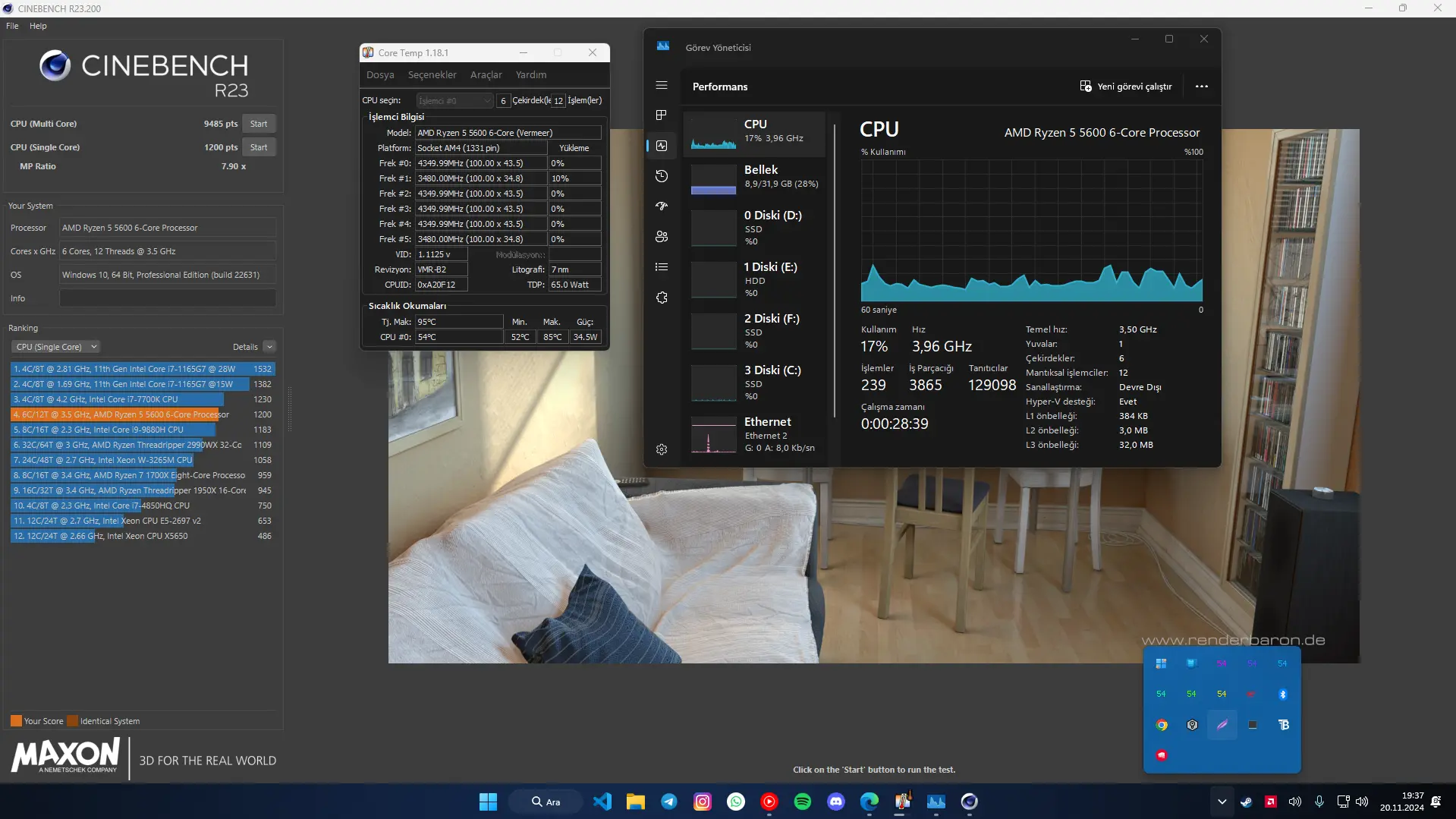Open the Araçlar menu in Core Temp

click(x=486, y=75)
